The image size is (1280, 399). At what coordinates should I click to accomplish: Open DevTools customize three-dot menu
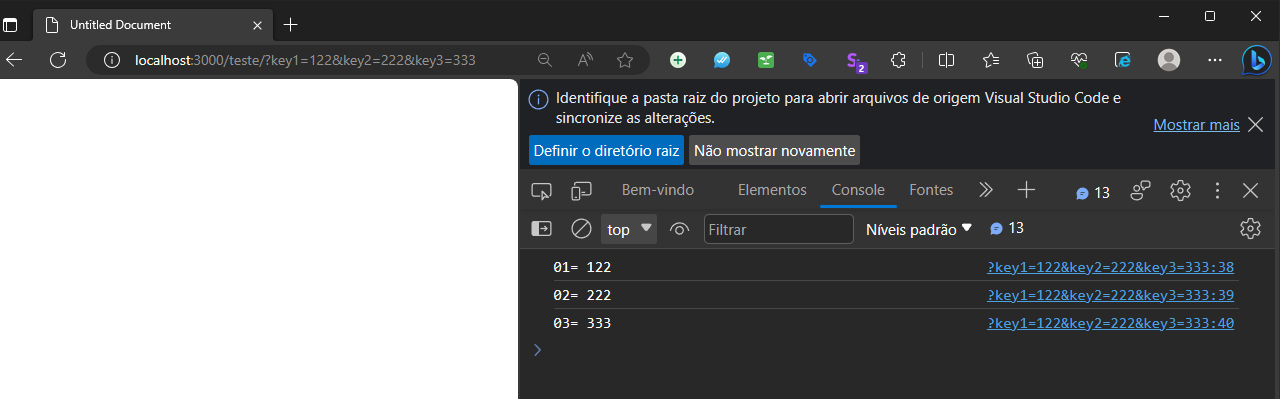(x=1217, y=190)
